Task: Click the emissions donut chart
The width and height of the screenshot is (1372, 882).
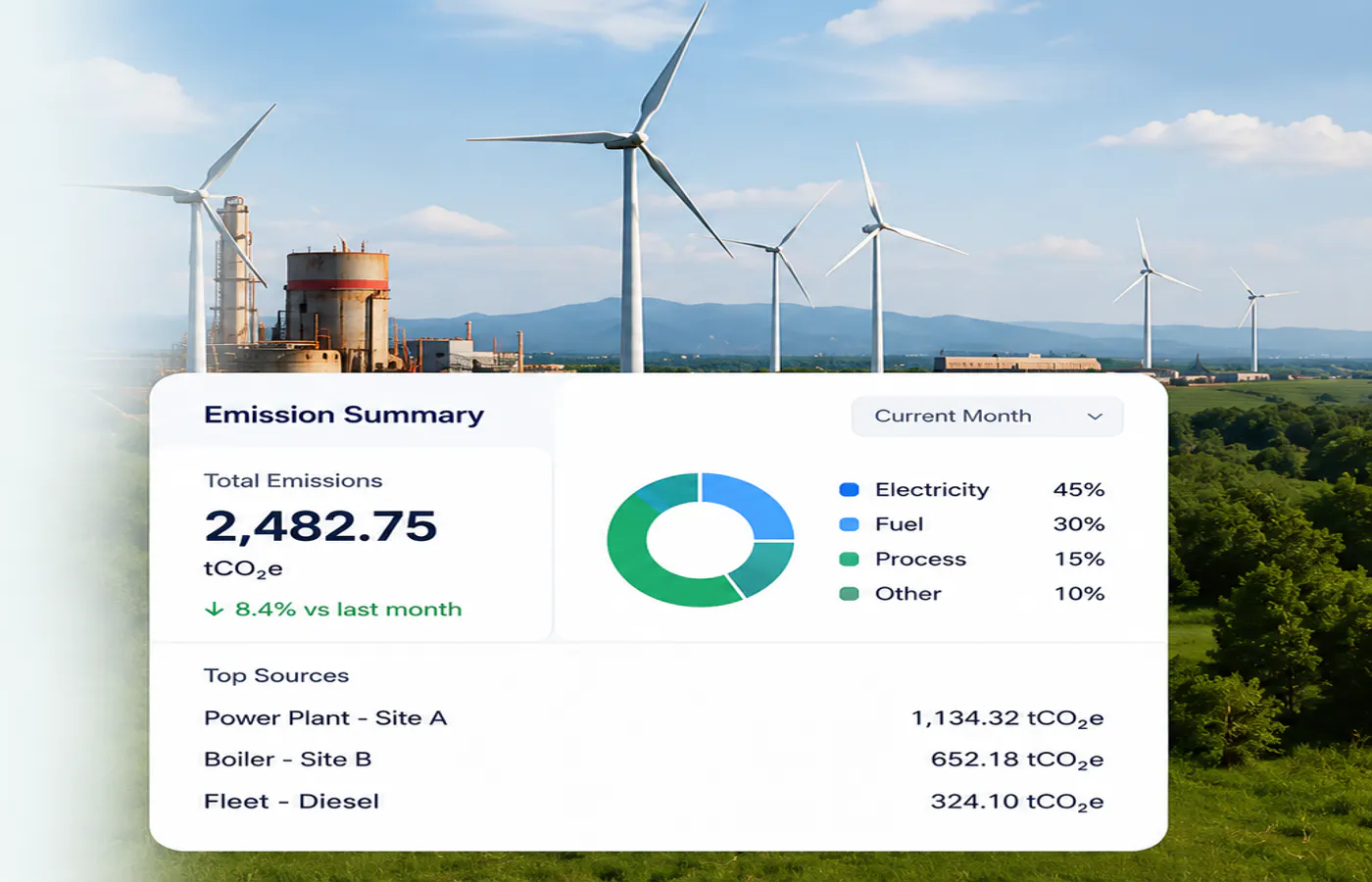Action: pos(700,540)
